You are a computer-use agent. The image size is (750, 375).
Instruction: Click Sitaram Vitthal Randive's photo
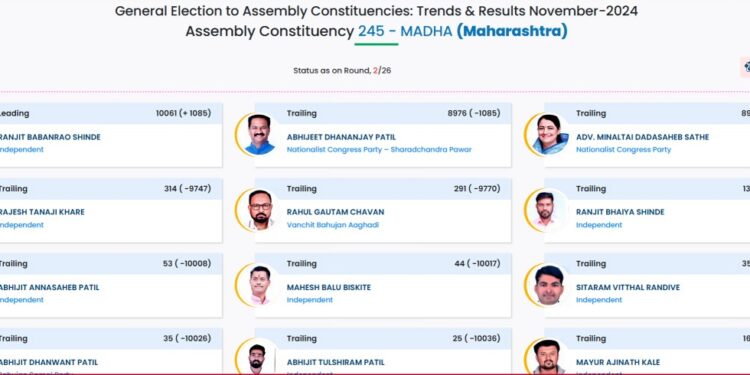pos(549,285)
